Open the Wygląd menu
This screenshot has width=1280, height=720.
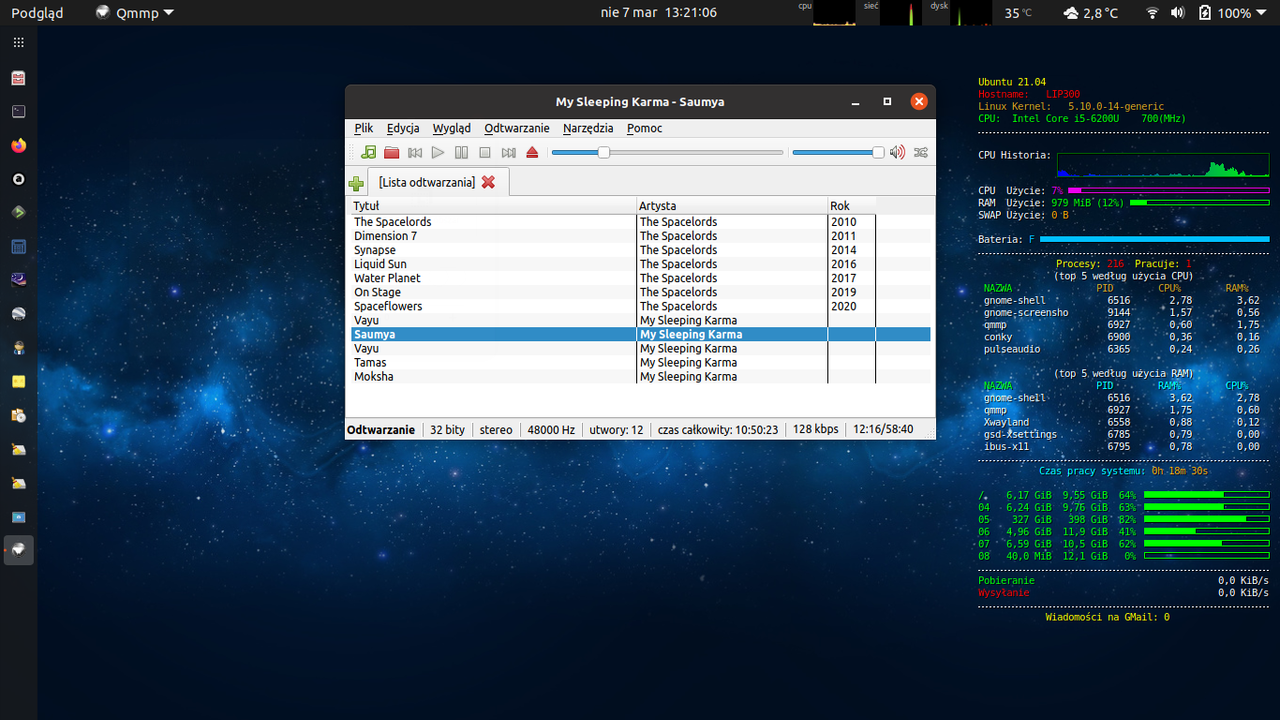coord(452,128)
